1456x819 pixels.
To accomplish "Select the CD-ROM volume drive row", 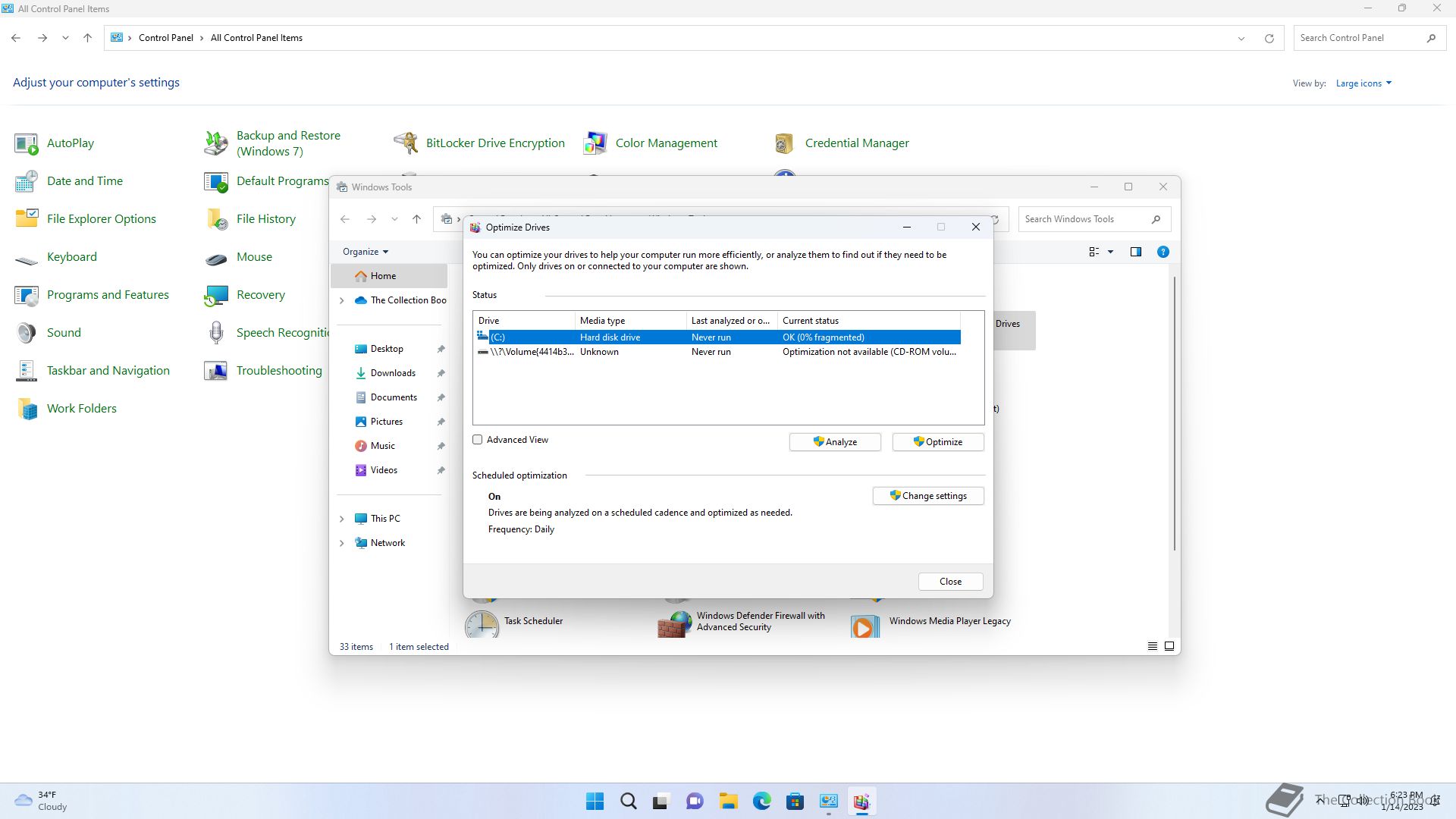I will pos(716,352).
